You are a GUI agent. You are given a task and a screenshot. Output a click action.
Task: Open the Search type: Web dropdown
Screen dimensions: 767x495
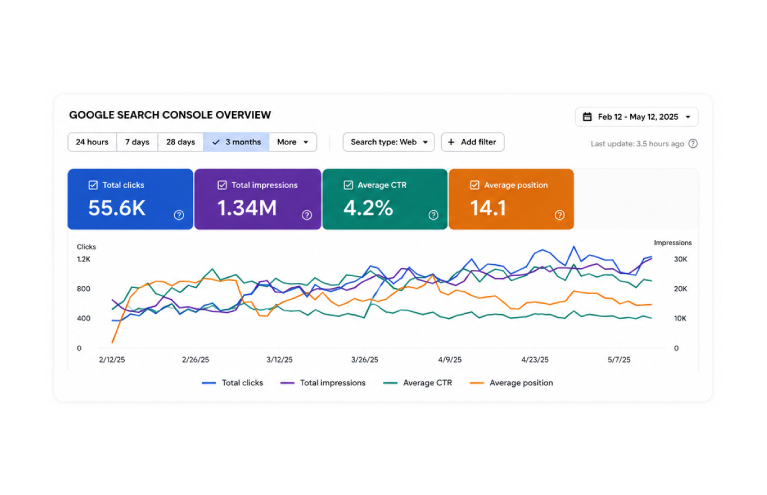(388, 142)
